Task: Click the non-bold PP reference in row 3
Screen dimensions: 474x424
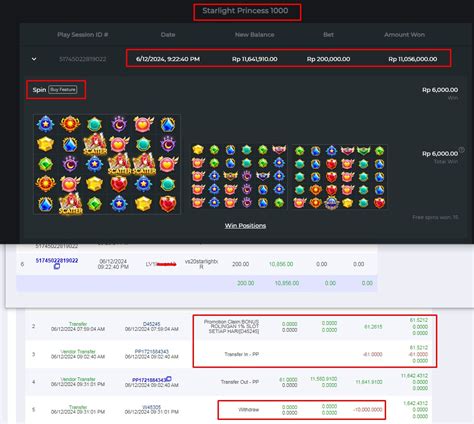Action: (152, 351)
